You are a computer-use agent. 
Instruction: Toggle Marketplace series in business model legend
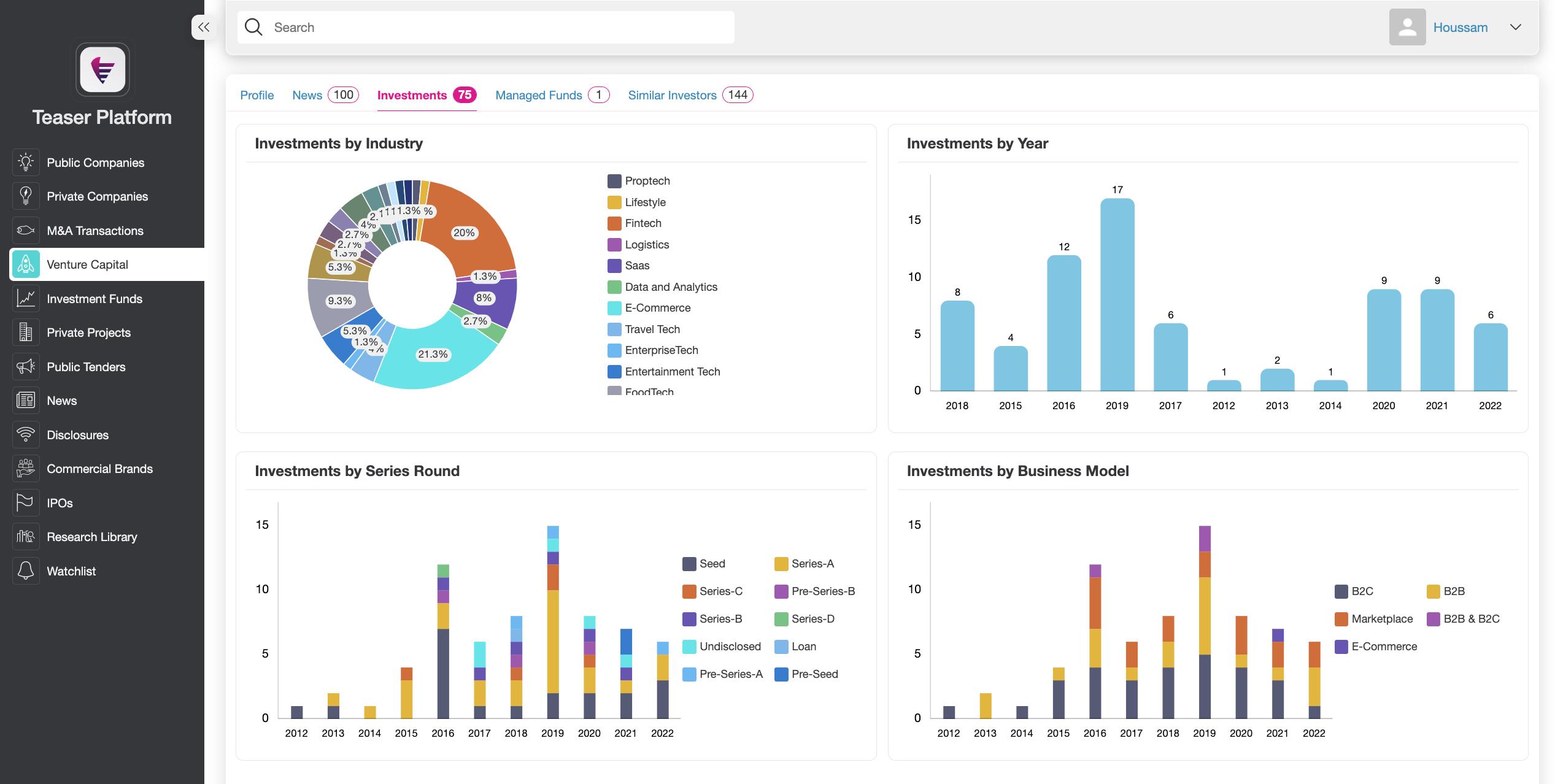pos(1381,619)
